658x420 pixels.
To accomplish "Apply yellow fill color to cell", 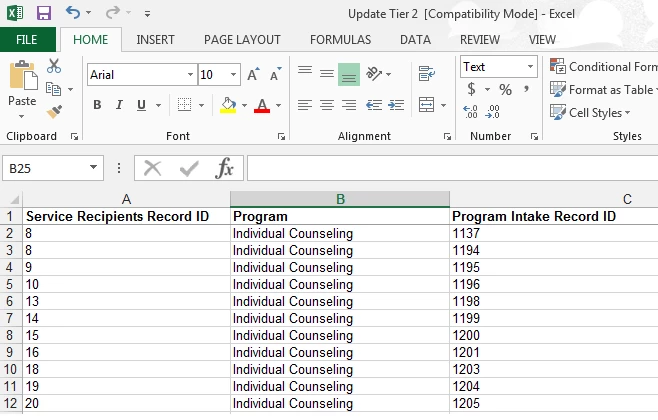I will click(228, 105).
